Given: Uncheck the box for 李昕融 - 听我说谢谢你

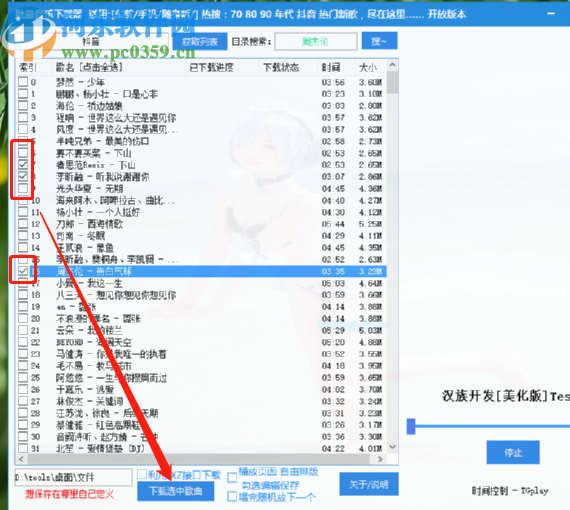Looking at the screenshot, I should 23,176.
